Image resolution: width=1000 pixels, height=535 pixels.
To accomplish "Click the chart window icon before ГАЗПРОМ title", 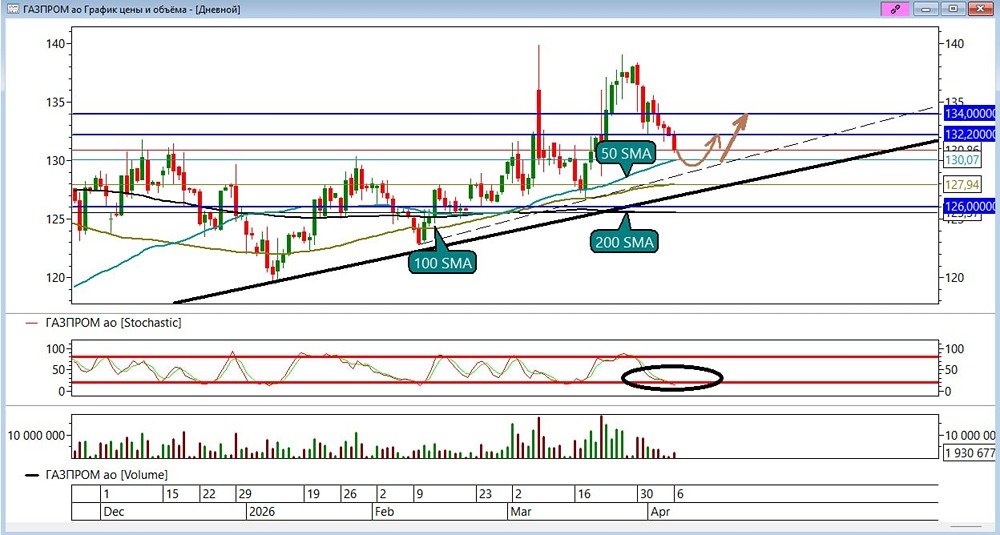I will 11,10.
